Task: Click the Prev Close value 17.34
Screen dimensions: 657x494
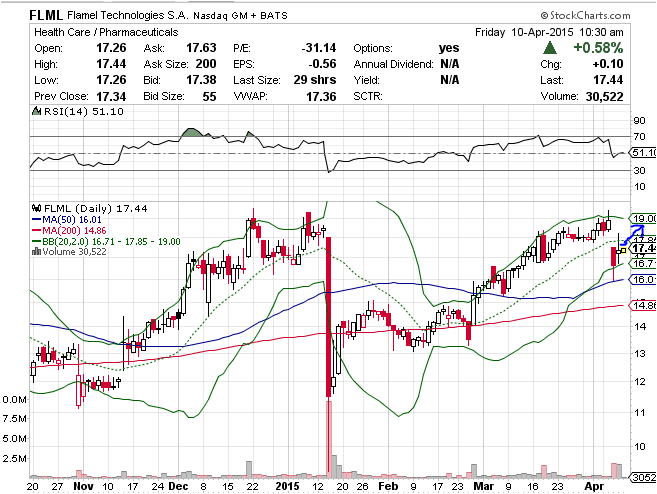Action: tap(111, 96)
